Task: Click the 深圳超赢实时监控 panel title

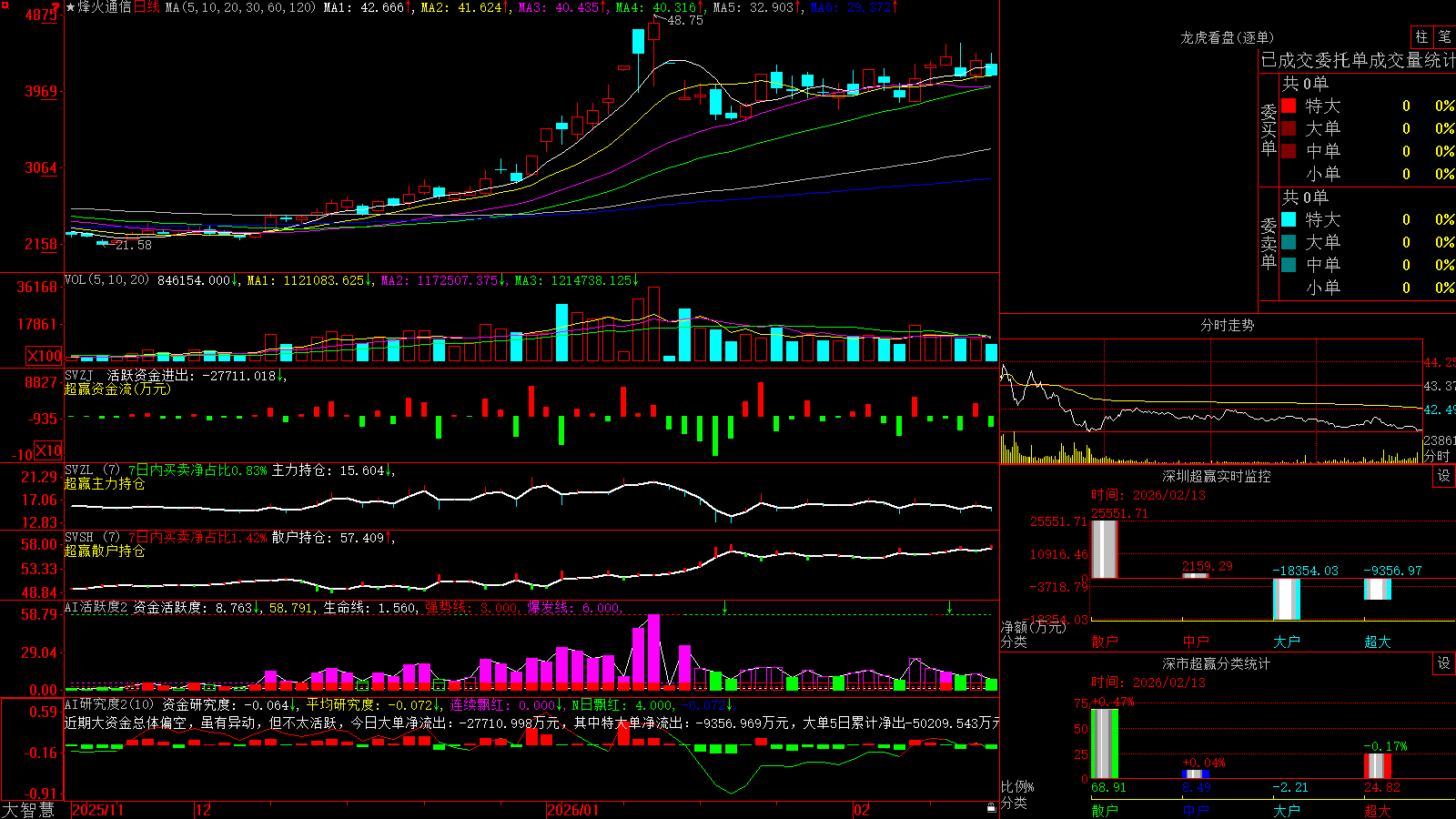Action: coord(1216,476)
